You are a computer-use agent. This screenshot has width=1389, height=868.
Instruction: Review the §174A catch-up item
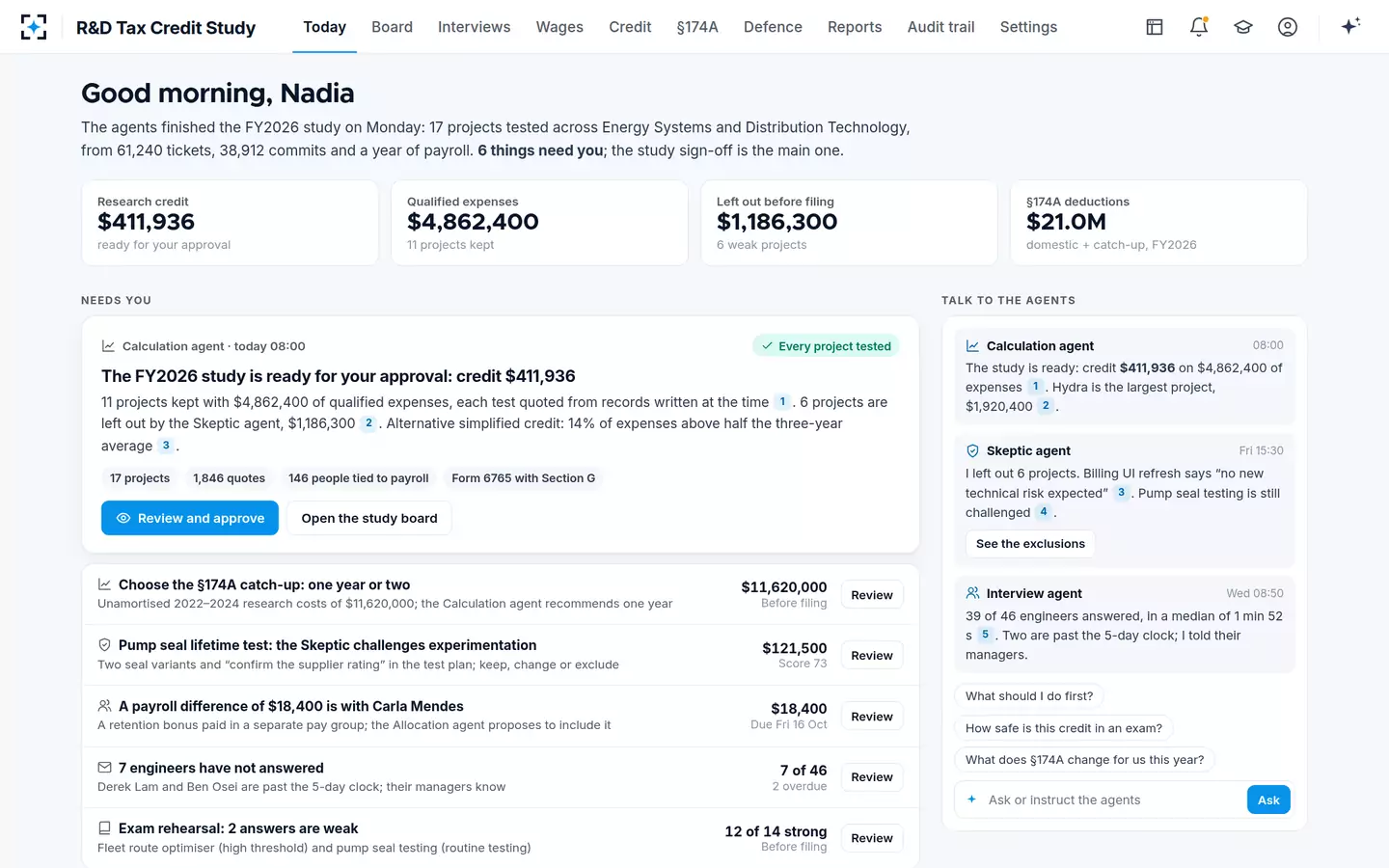coord(872,595)
